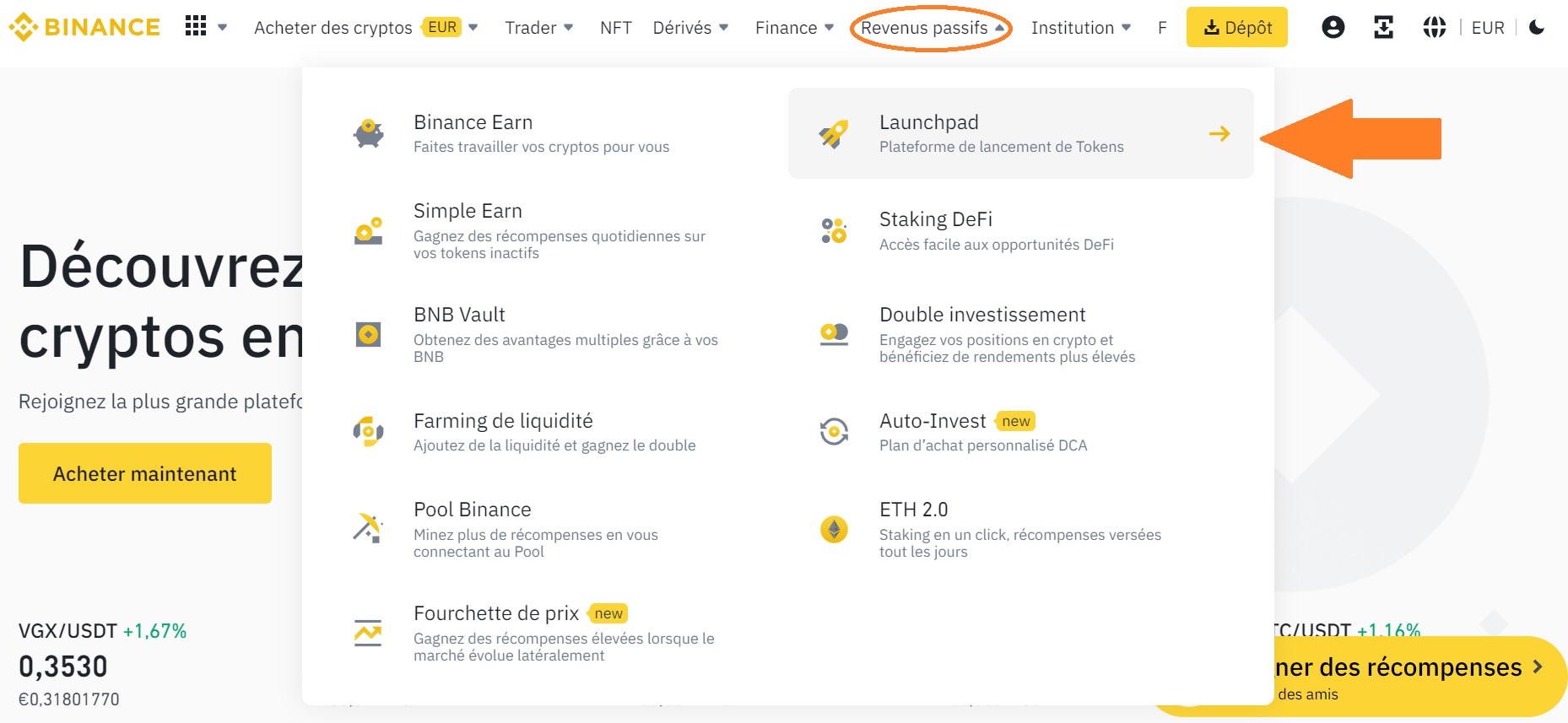This screenshot has height=723, width=1568.
Task: Click the Pool Binance pickaxe icon
Action: [x=366, y=527]
